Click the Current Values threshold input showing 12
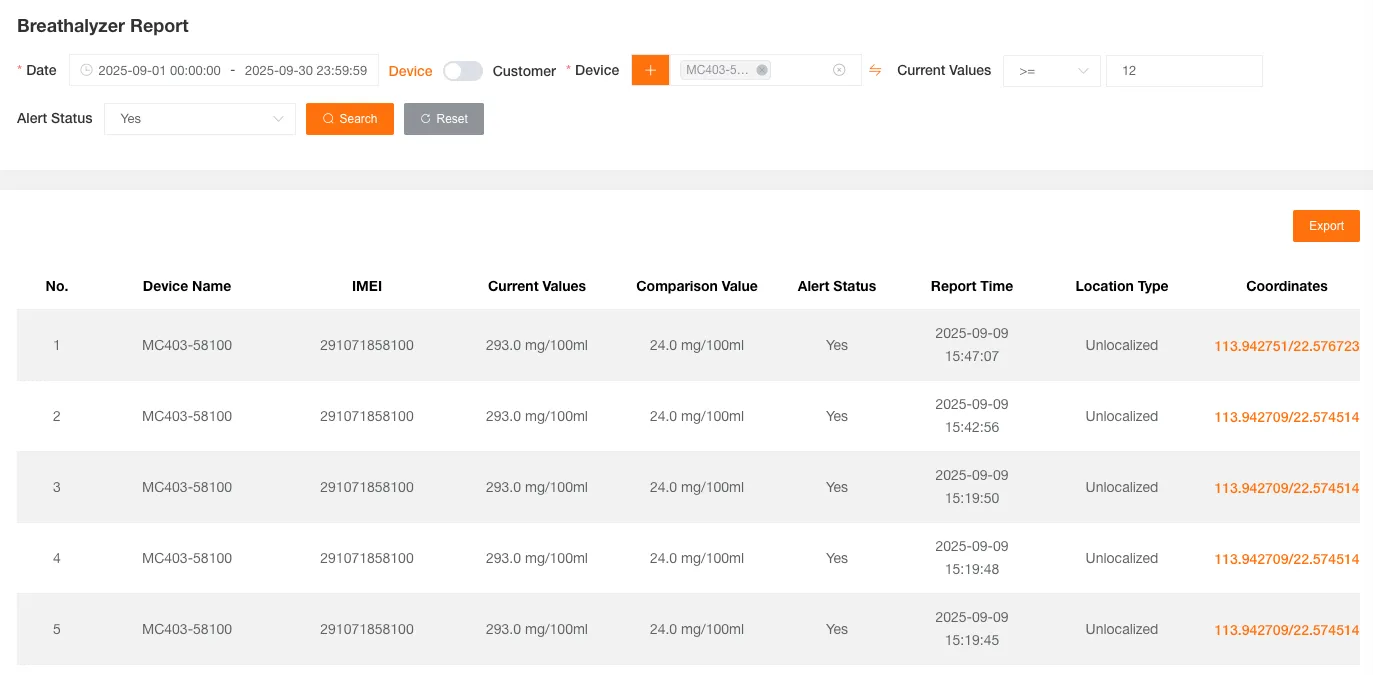Viewport: 1373px width, 675px height. (x=1184, y=70)
